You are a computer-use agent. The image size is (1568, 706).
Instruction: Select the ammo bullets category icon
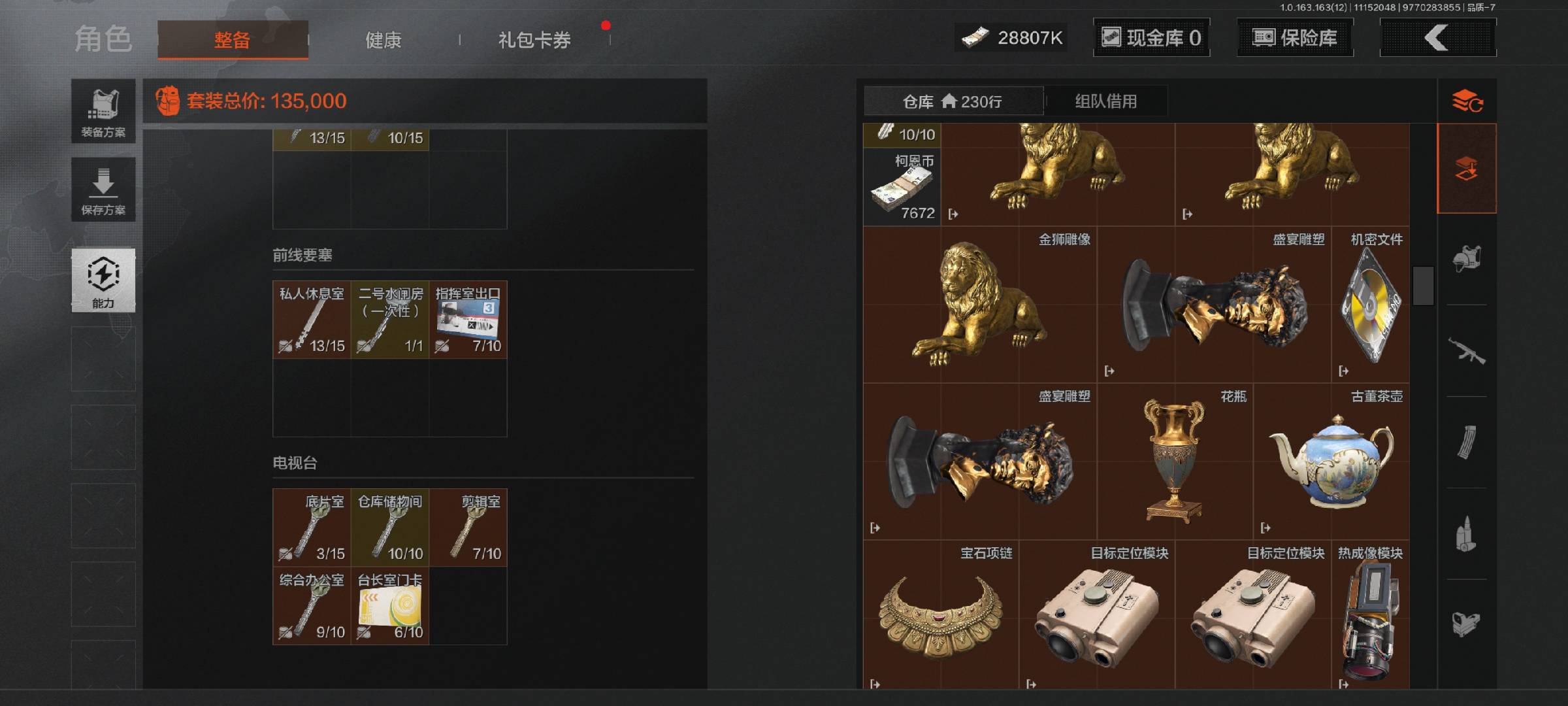pos(1467,534)
